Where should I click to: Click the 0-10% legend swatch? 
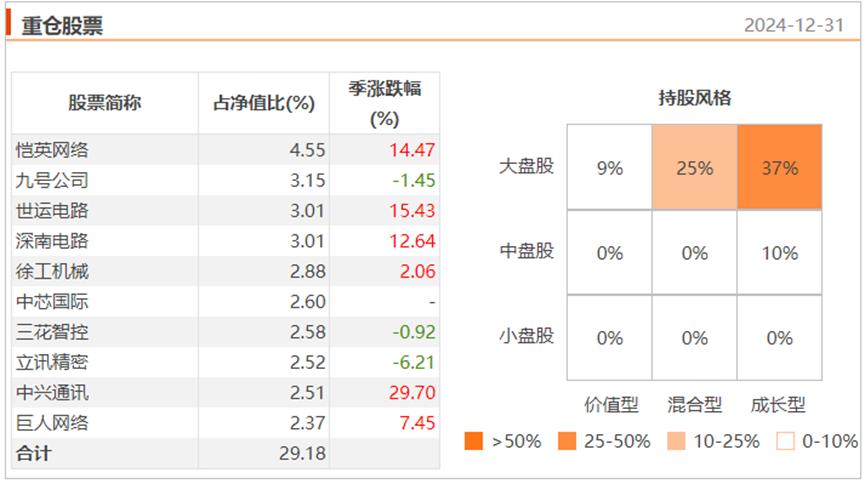click(x=787, y=441)
